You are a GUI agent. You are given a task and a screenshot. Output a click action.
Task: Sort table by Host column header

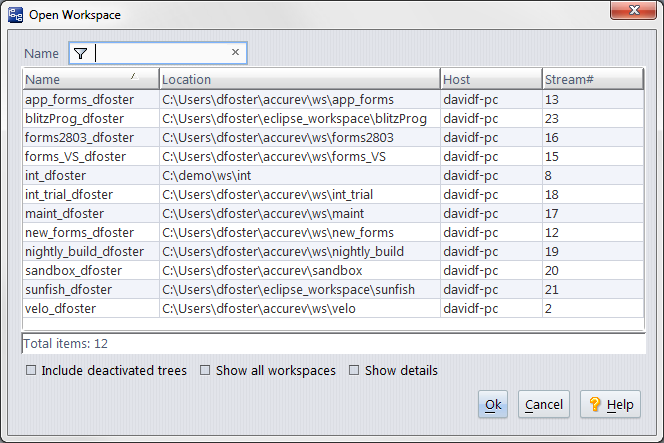click(490, 80)
